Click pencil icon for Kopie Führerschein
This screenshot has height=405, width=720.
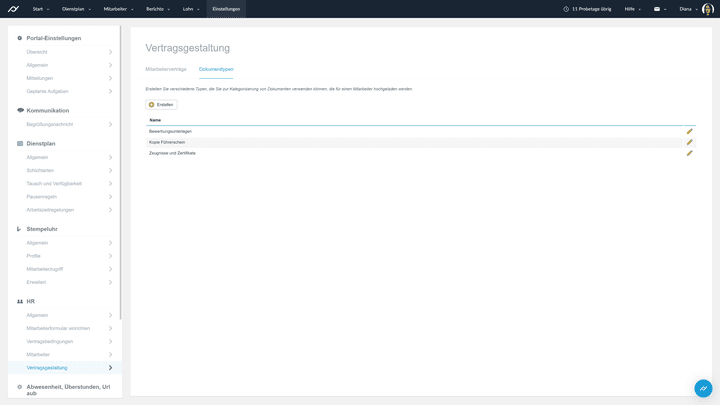pyautogui.click(x=689, y=142)
